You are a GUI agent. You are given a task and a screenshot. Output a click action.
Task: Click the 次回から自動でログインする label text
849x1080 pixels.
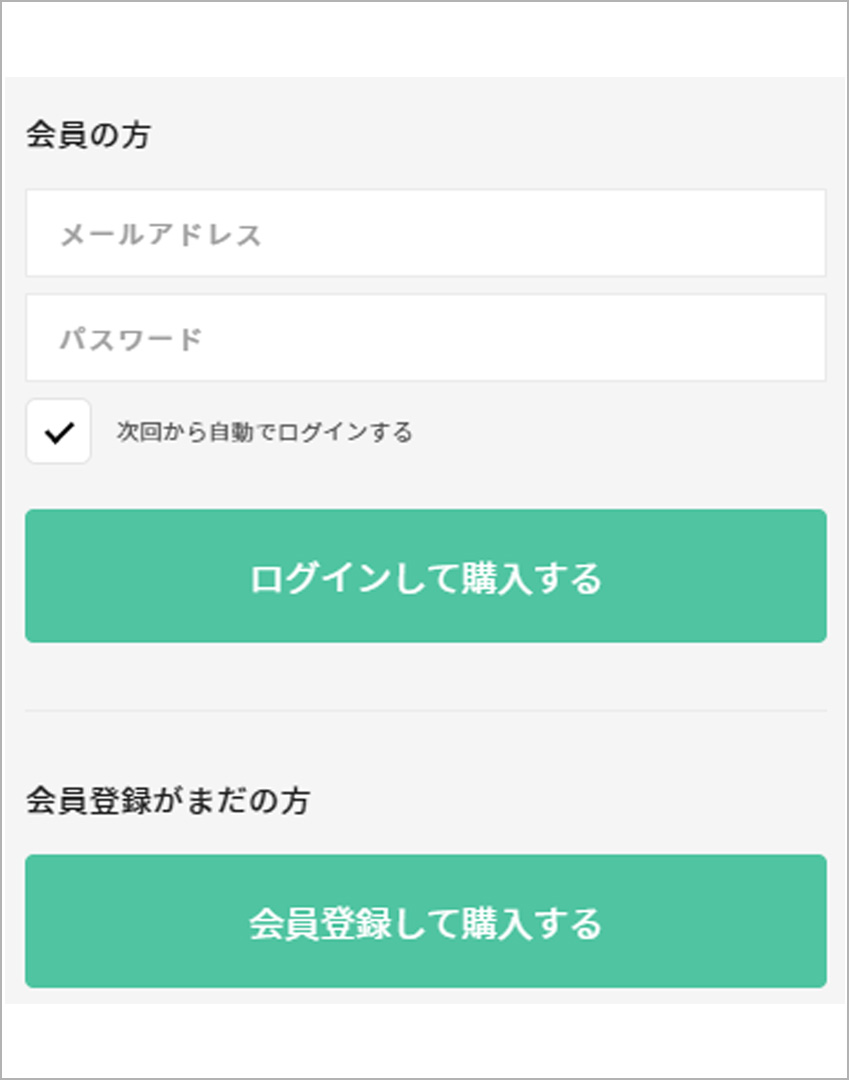click(264, 432)
